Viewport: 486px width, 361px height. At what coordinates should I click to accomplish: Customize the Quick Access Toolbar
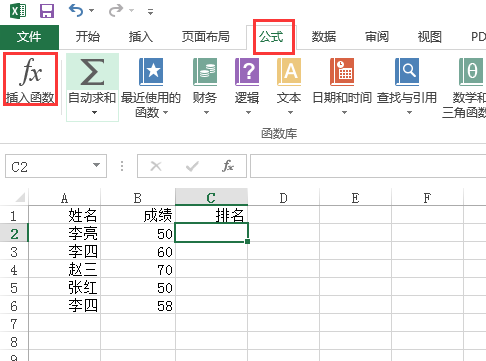(x=150, y=12)
